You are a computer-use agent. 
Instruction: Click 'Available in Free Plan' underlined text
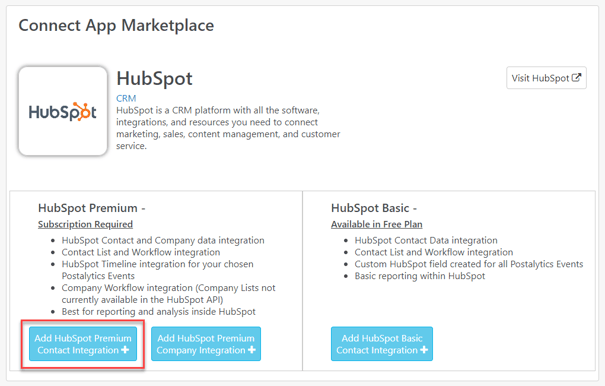pyautogui.click(x=377, y=224)
